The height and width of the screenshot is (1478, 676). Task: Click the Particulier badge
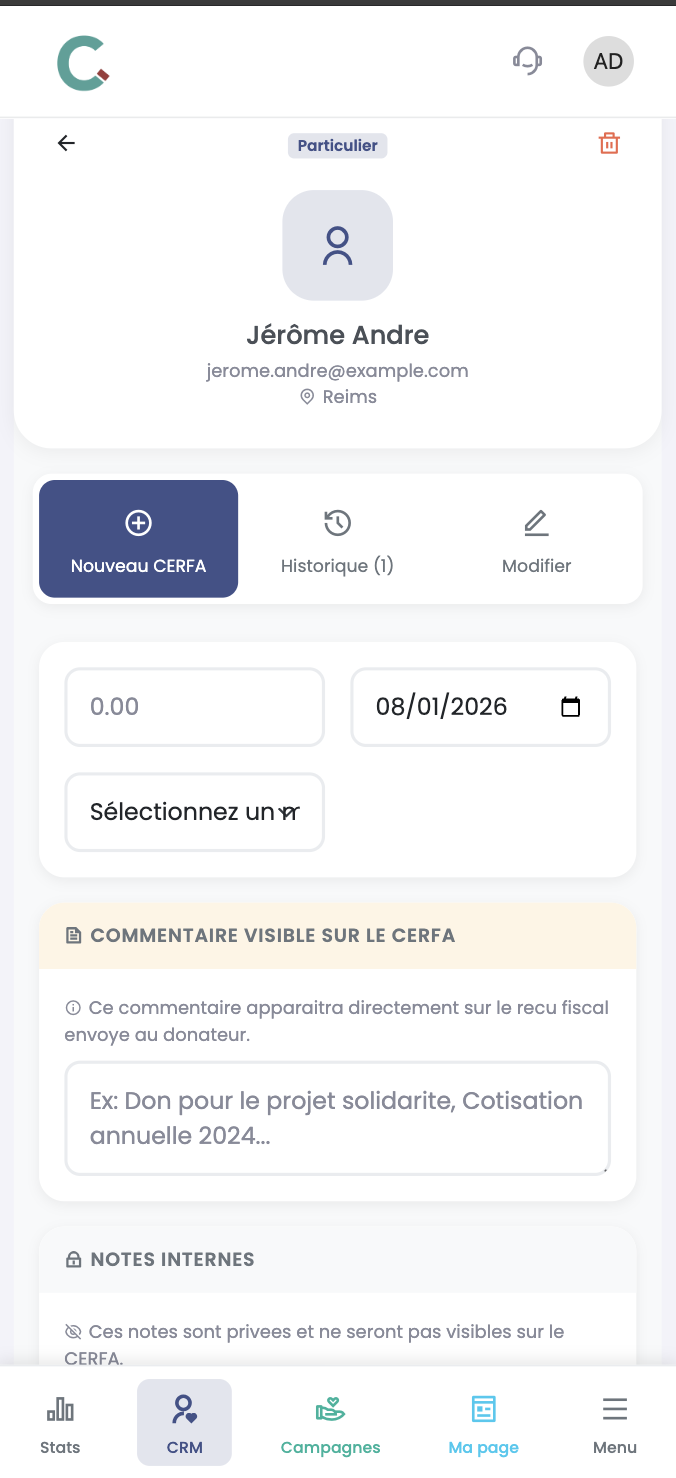click(337, 145)
